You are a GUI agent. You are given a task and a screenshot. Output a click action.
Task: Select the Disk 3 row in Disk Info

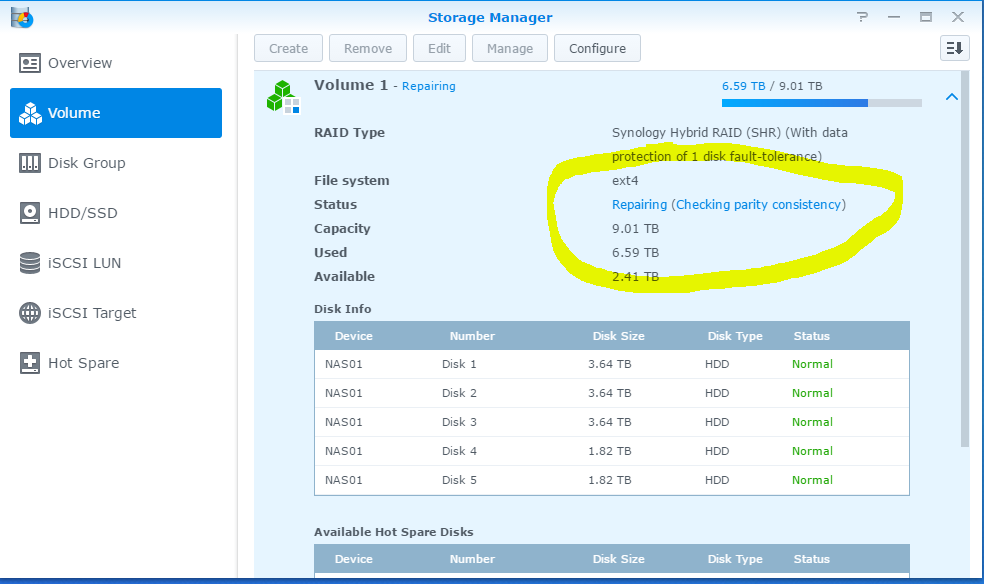pos(611,422)
